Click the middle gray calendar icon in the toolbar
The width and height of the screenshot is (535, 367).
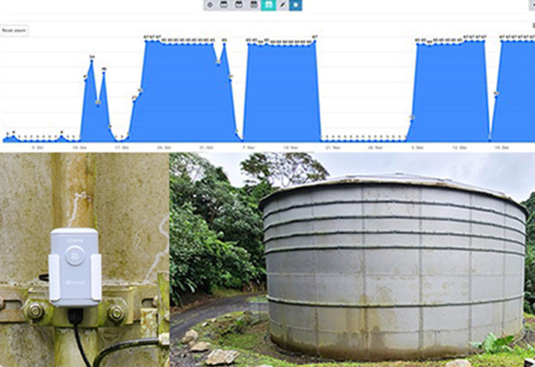(x=238, y=5)
